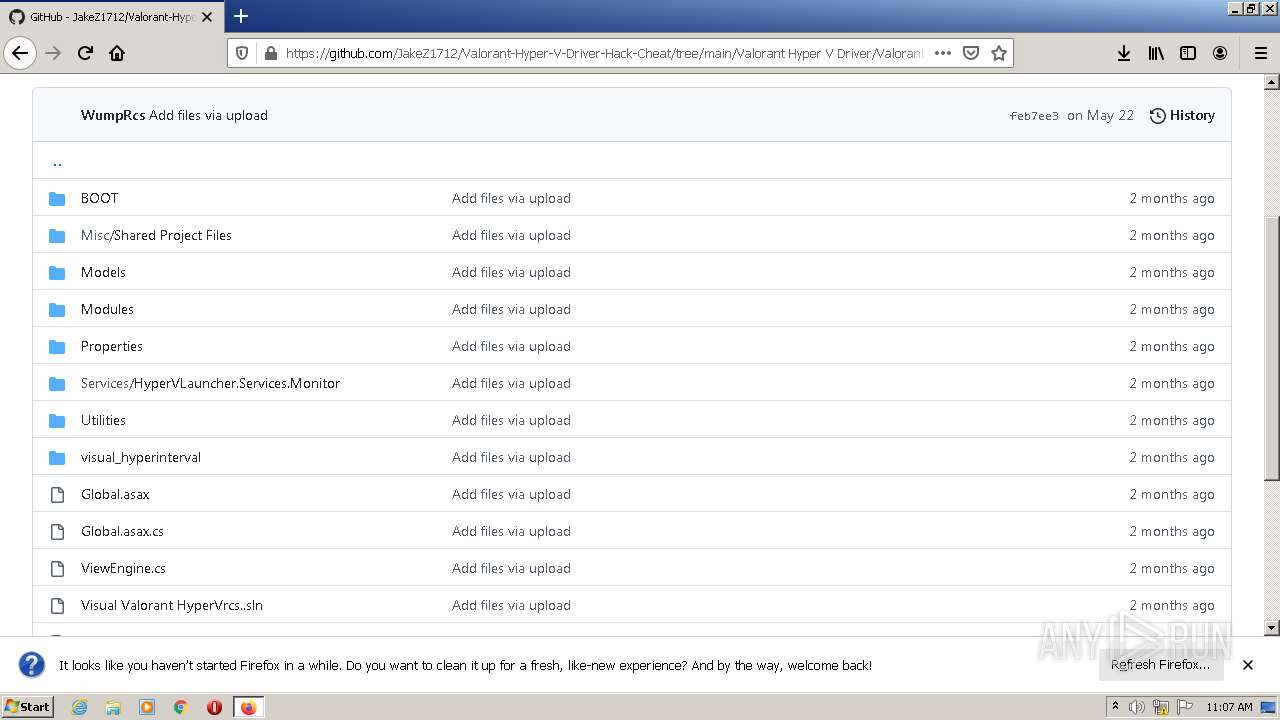Open the commit History link
1280x720 pixels.
click(1182, 115)
